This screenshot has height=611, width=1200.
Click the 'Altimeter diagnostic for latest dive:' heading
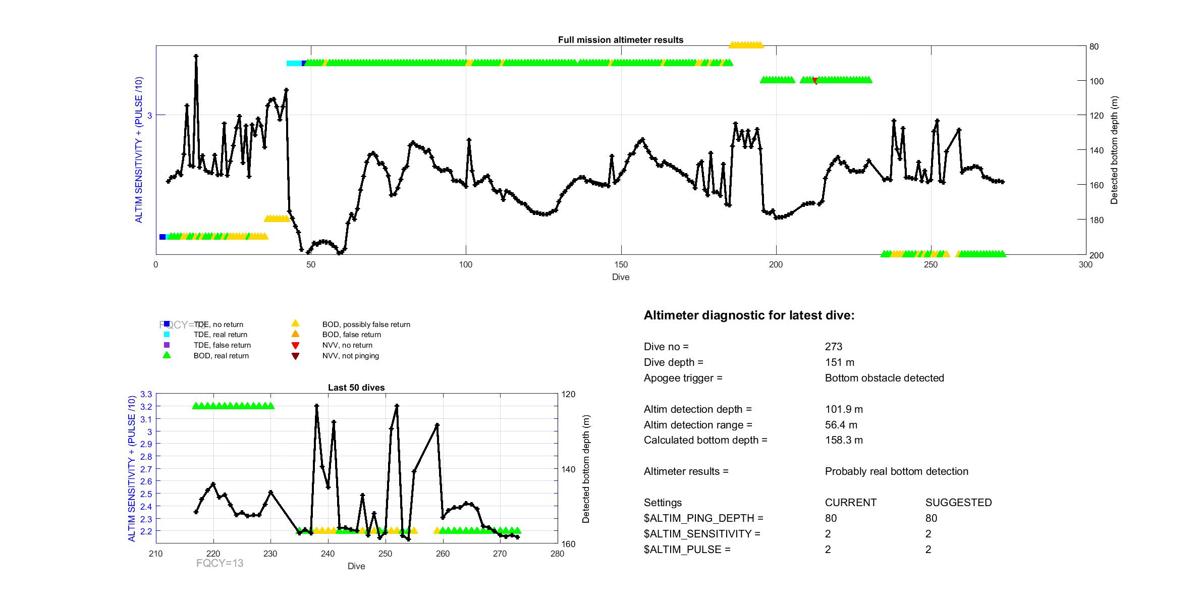749,315
